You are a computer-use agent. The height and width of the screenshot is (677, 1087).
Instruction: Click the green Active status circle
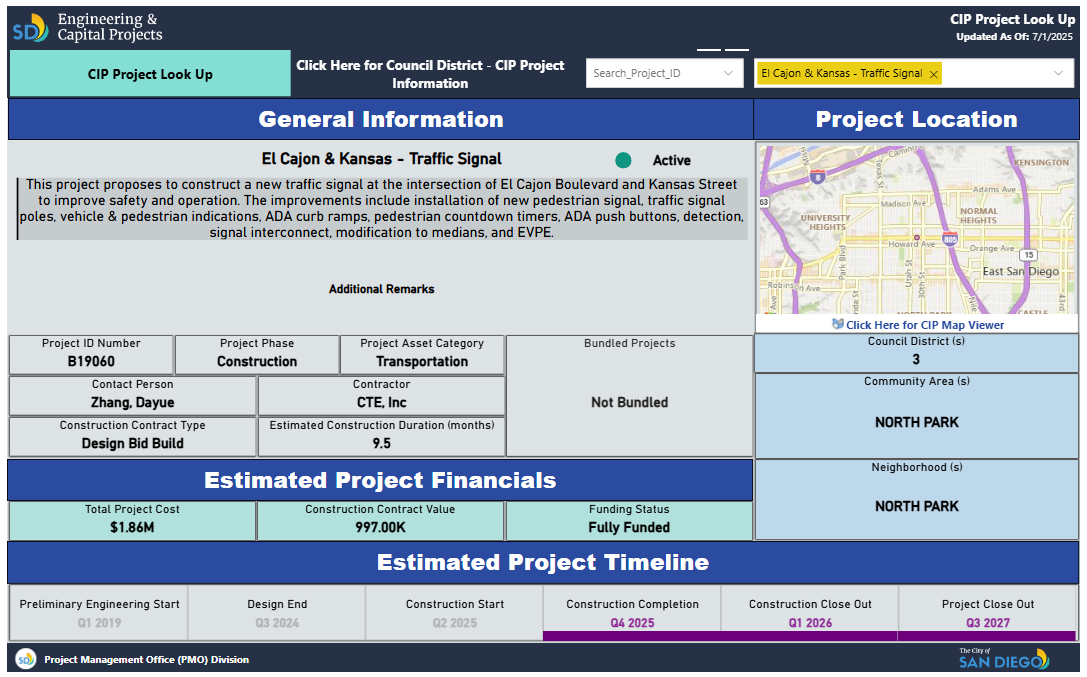[x=623, y=160]
